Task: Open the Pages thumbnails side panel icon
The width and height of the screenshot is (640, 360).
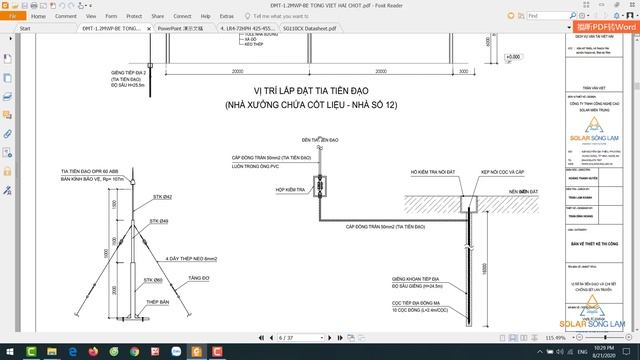Action: 7,78
